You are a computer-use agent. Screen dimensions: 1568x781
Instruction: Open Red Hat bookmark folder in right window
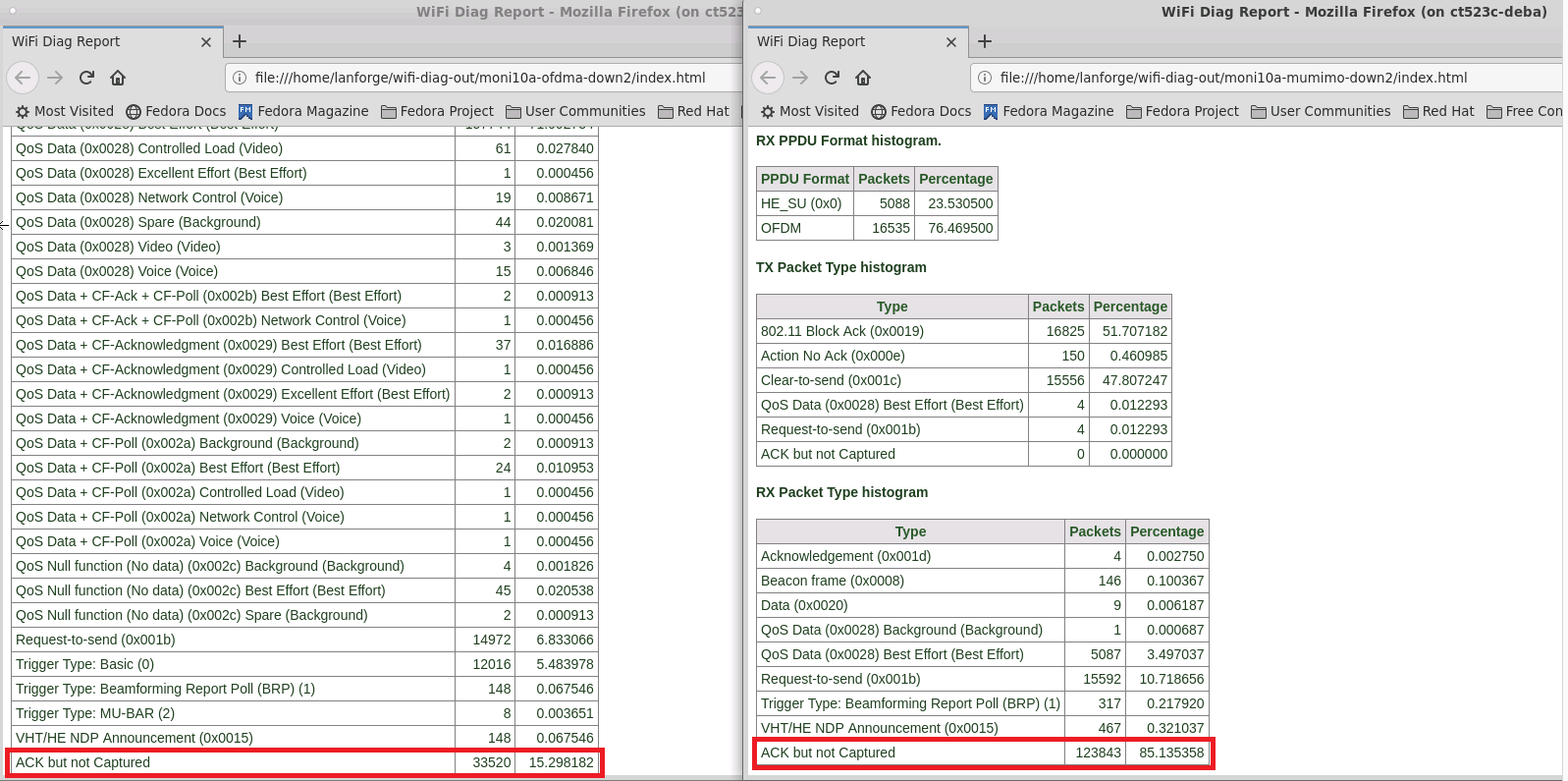pos(1438,111)
